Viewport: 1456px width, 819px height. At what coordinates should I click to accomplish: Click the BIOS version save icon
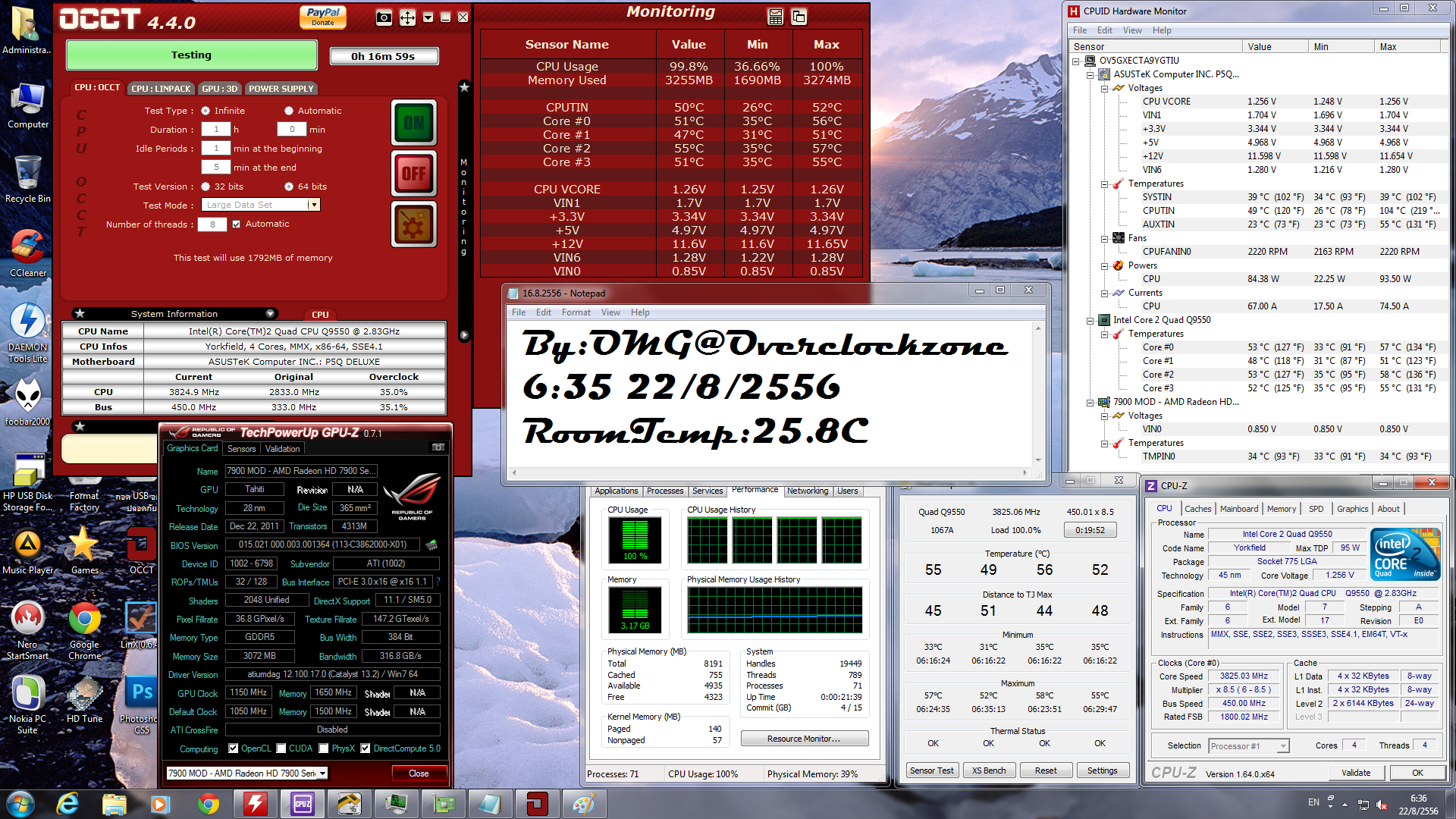click(x=431, y=544)
